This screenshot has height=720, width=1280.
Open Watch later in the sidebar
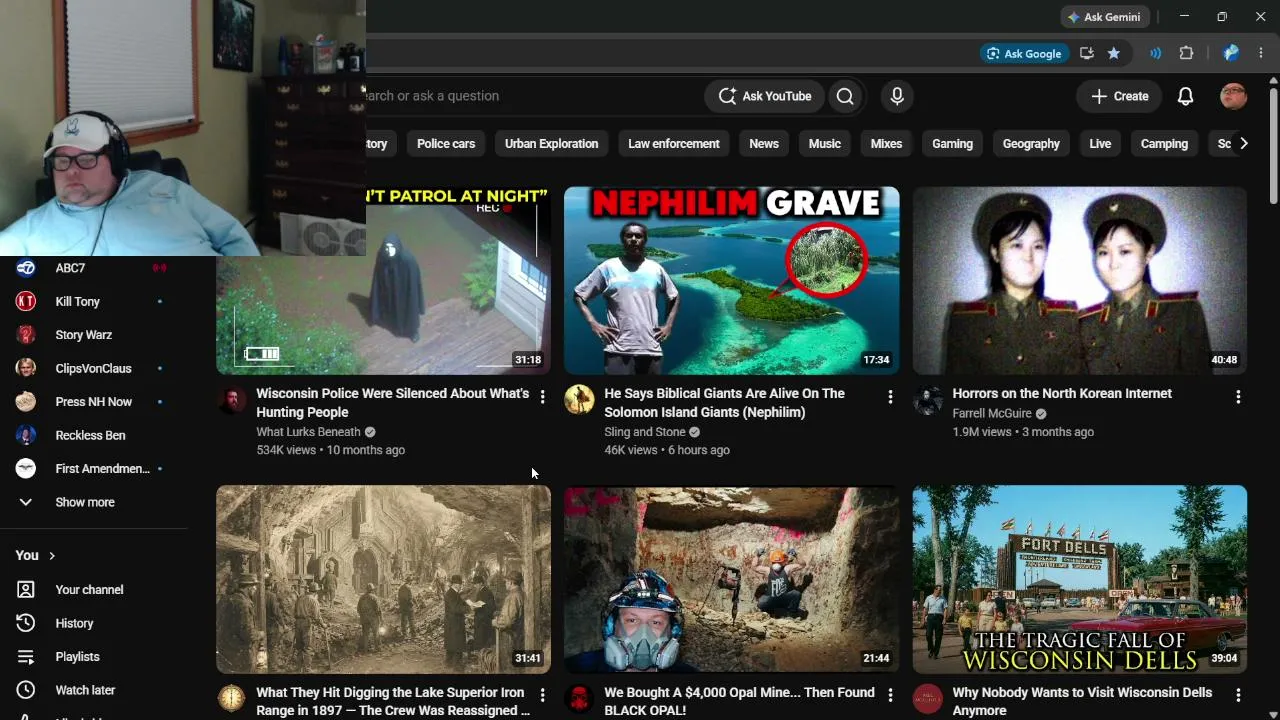(92, 690)
